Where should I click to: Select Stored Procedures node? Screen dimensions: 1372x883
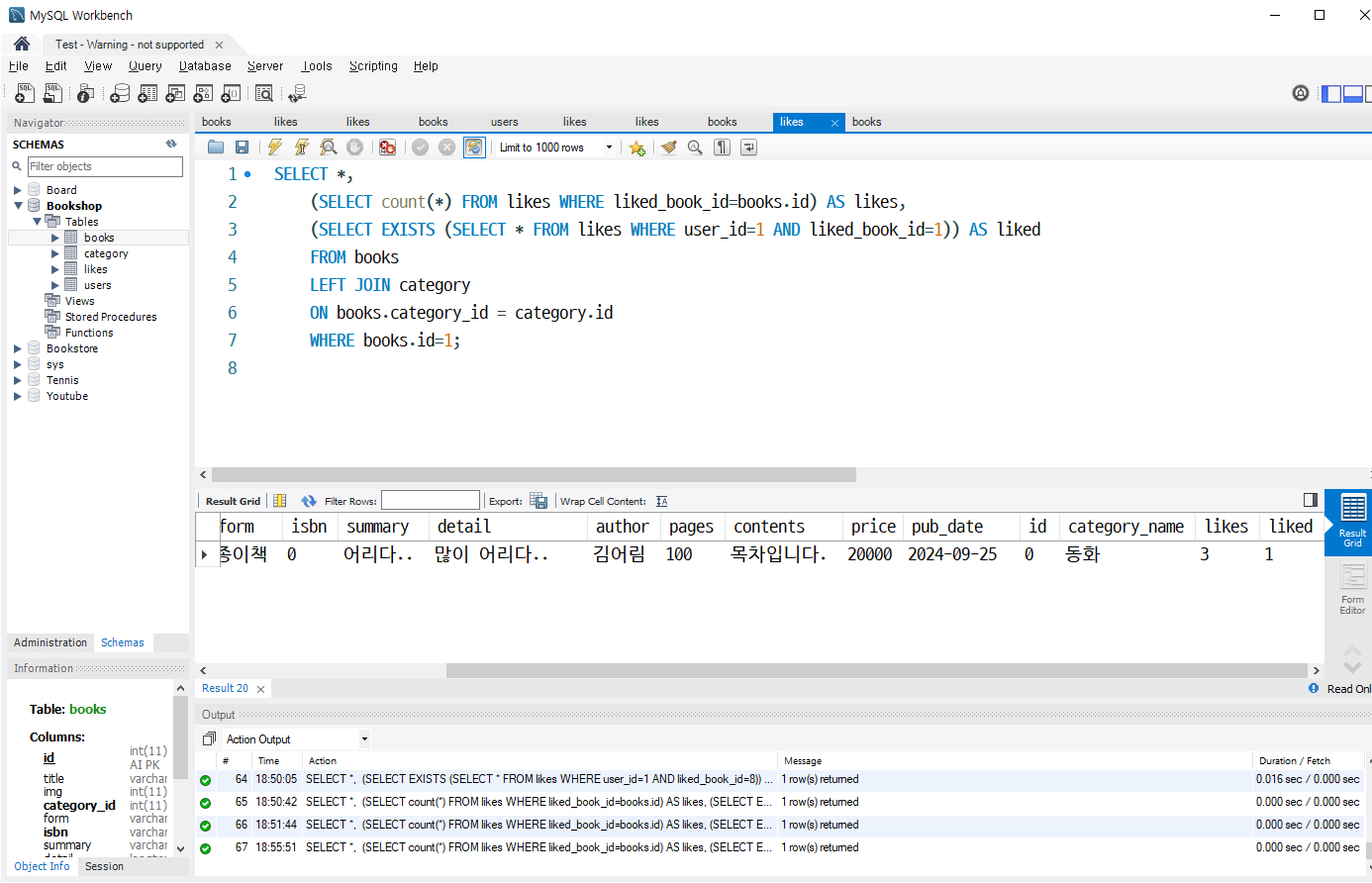111,317
